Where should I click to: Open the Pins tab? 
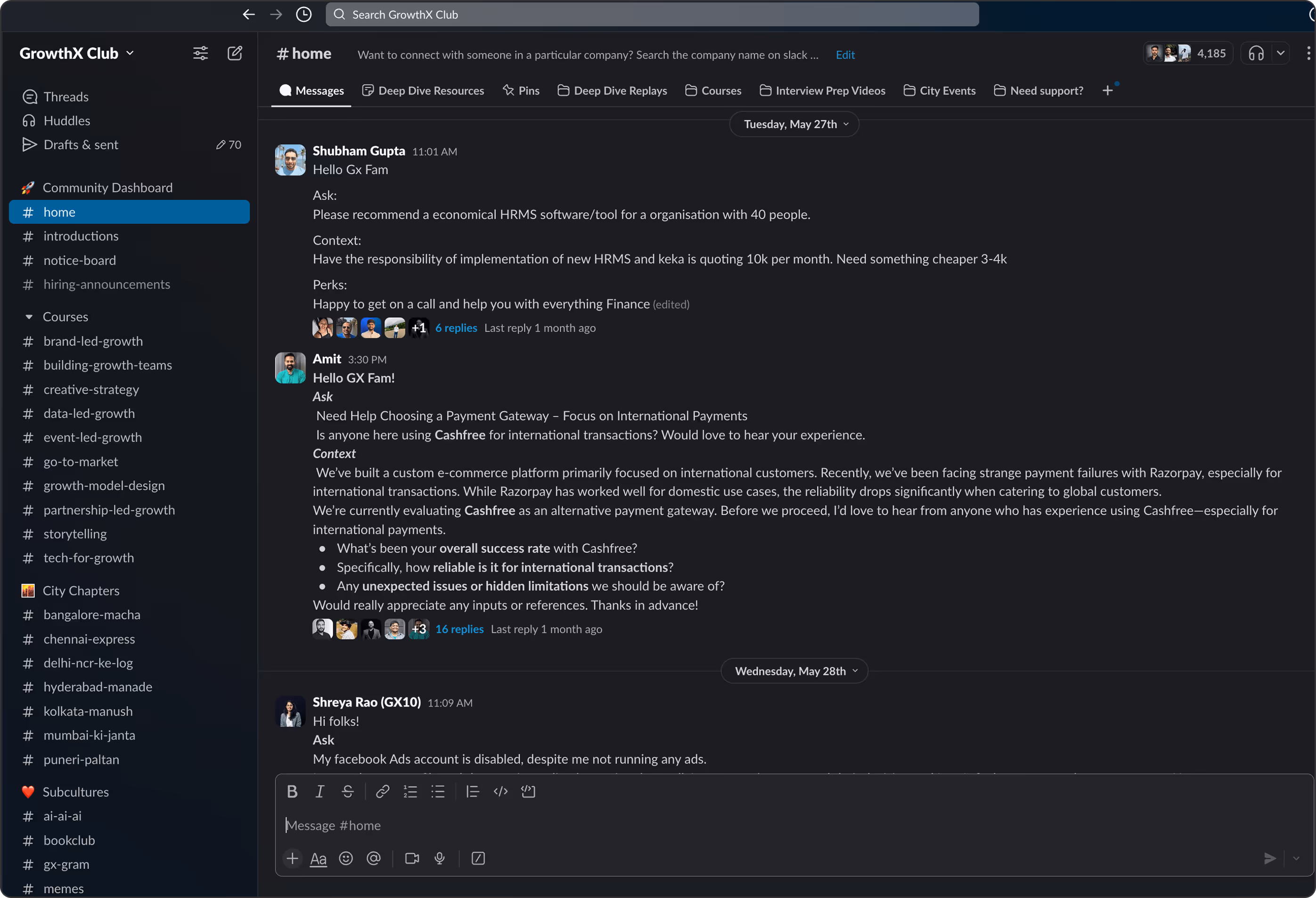point(521,91)
